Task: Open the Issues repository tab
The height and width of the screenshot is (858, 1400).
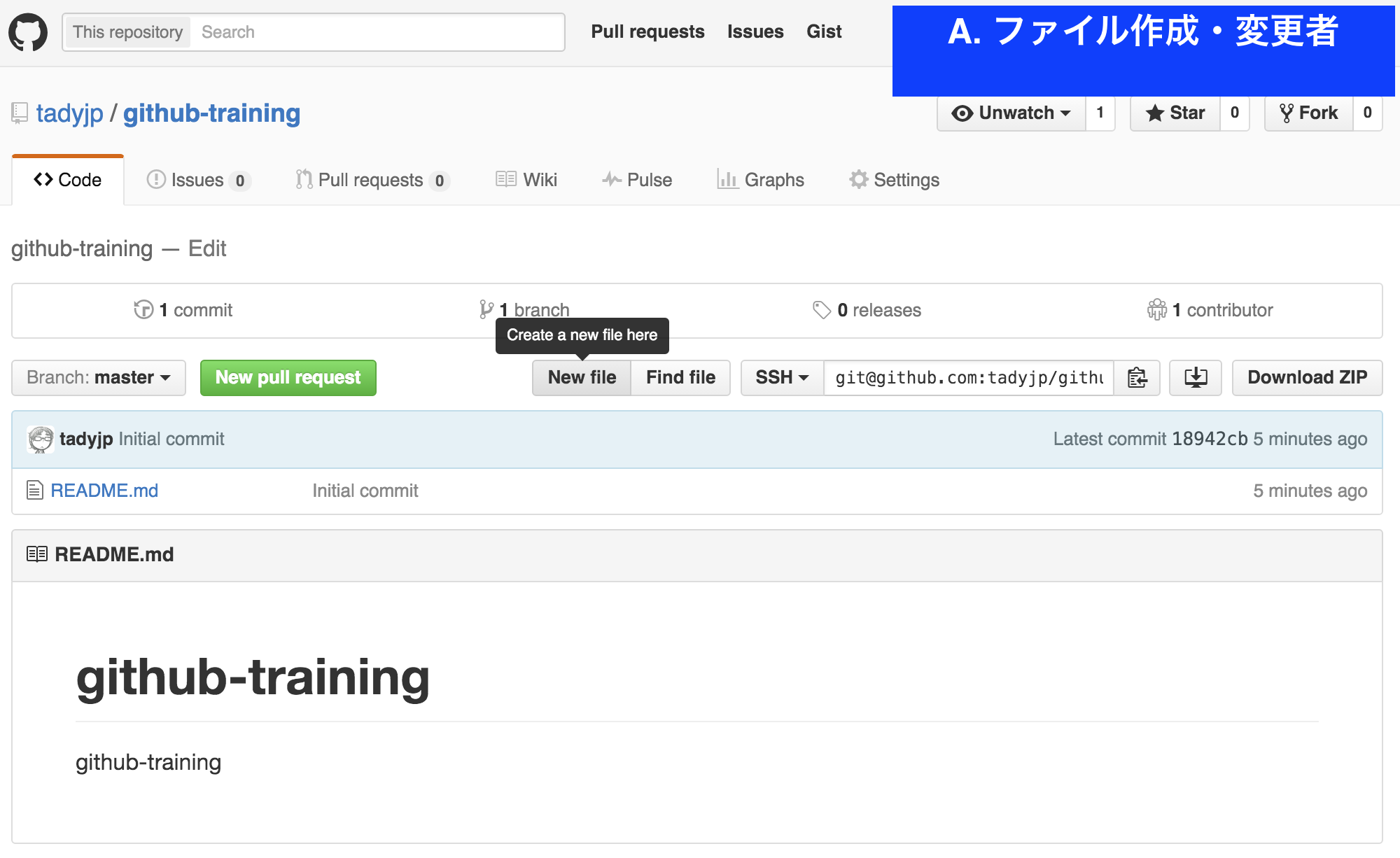Action: point(198,180)
